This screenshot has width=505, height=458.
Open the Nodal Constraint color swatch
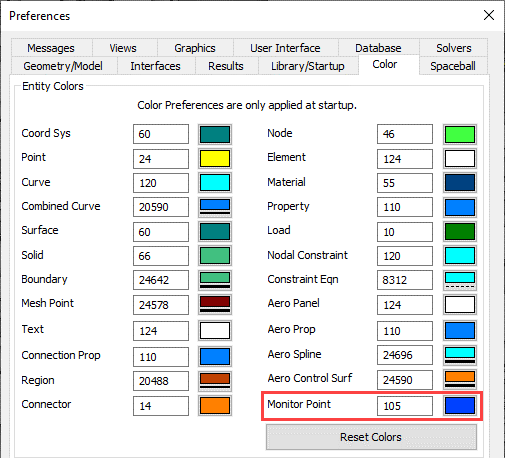[x=460, y=256]
